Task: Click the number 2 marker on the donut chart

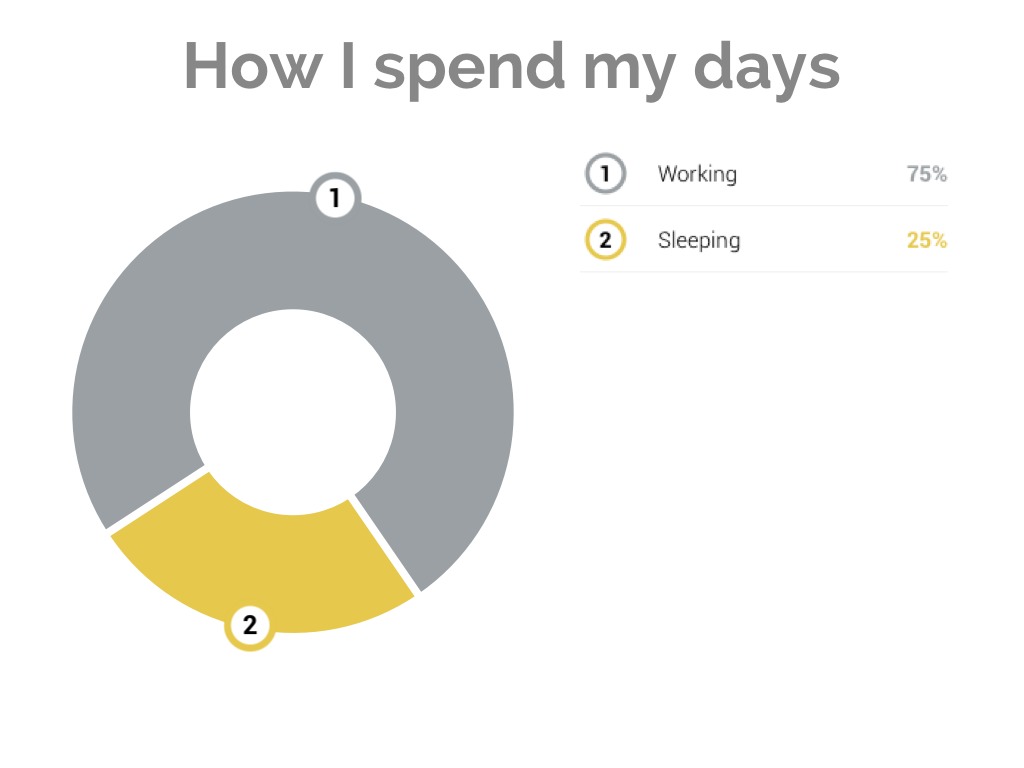Action: tap(250, 626)
